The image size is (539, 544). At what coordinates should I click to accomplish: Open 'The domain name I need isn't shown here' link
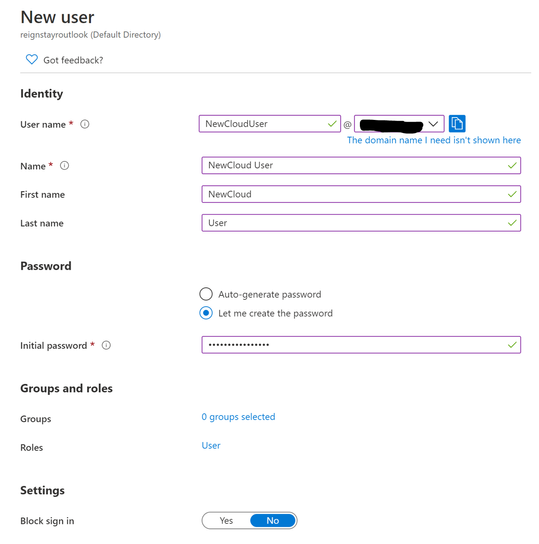pyautogui.click(x=434, y=140)
